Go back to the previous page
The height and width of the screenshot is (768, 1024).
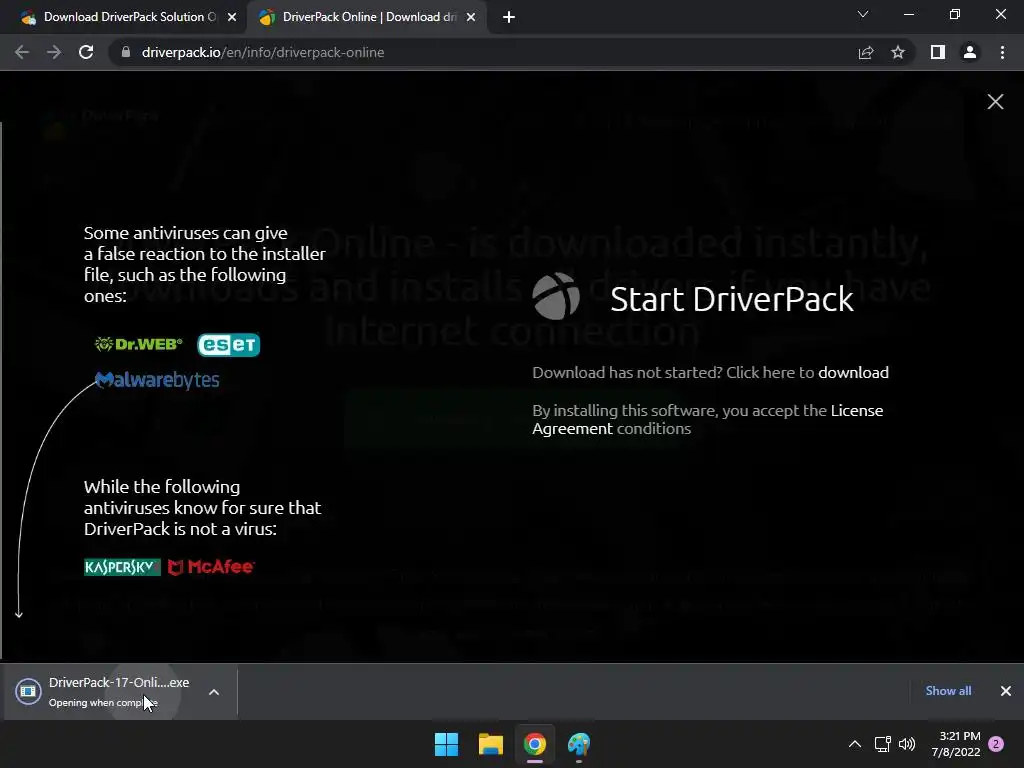[x=22, y=52]
